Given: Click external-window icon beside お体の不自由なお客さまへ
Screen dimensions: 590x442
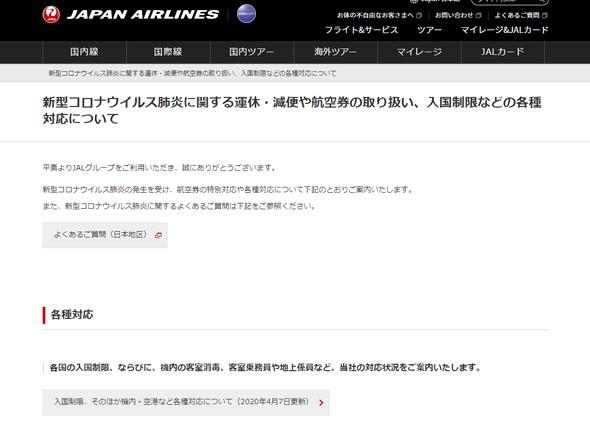Looking at the screenshot, I should pos(419,15).
